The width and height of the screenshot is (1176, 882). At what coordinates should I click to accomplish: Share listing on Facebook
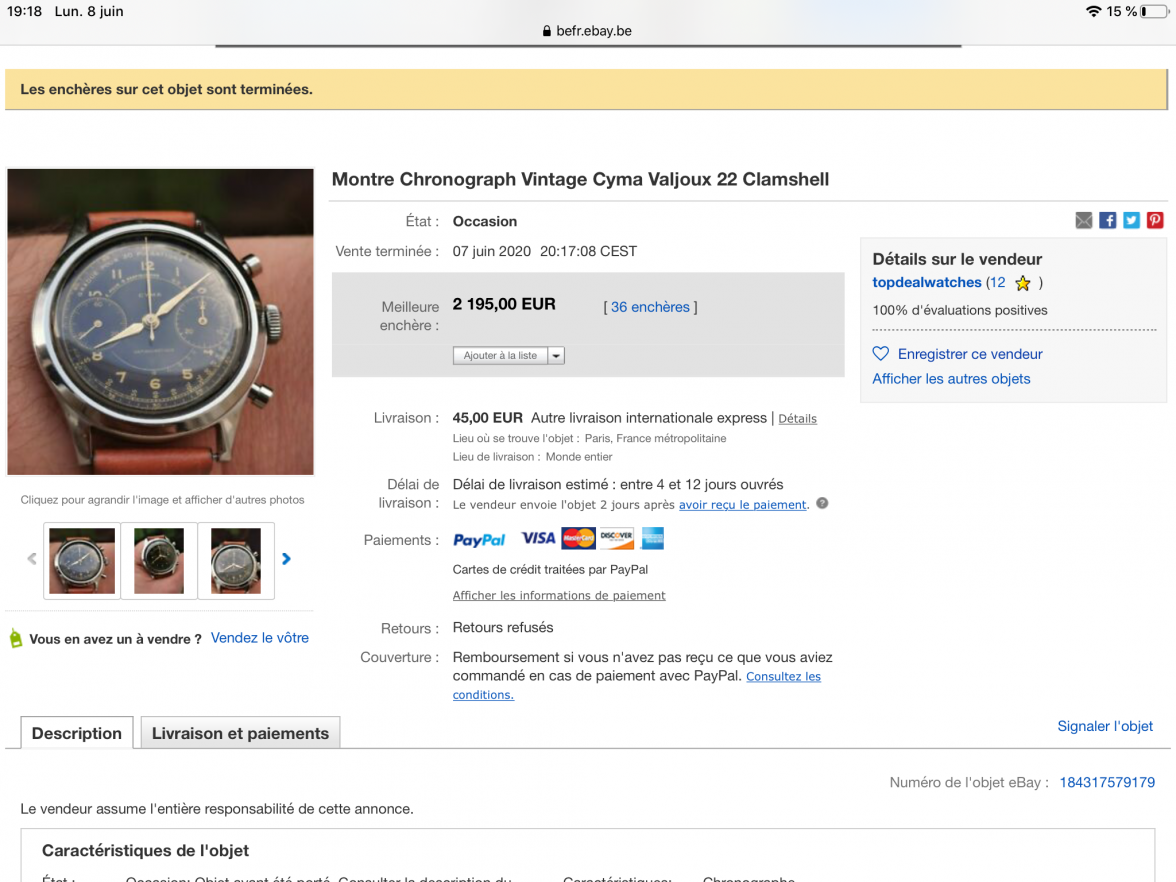click(1108, 221)
